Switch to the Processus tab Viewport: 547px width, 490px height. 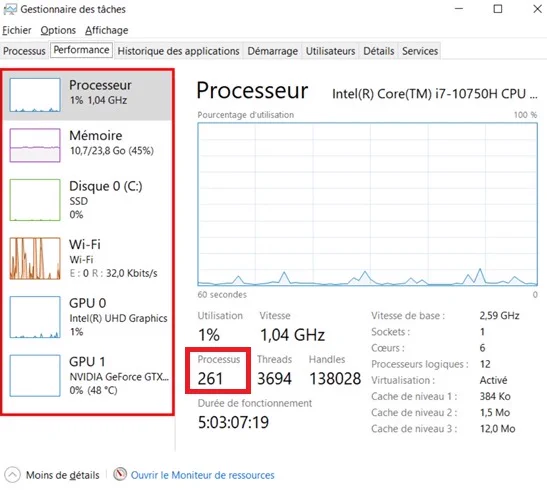[24, 51]
